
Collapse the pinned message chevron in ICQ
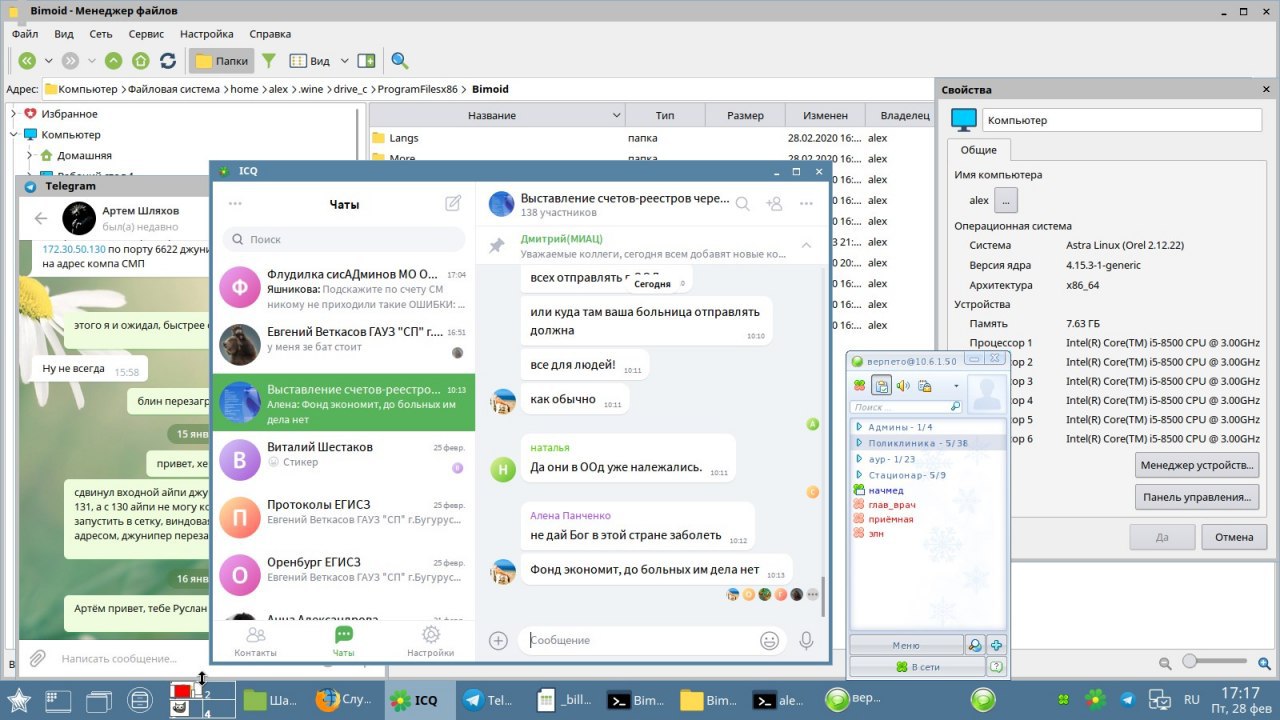point(806,245)
